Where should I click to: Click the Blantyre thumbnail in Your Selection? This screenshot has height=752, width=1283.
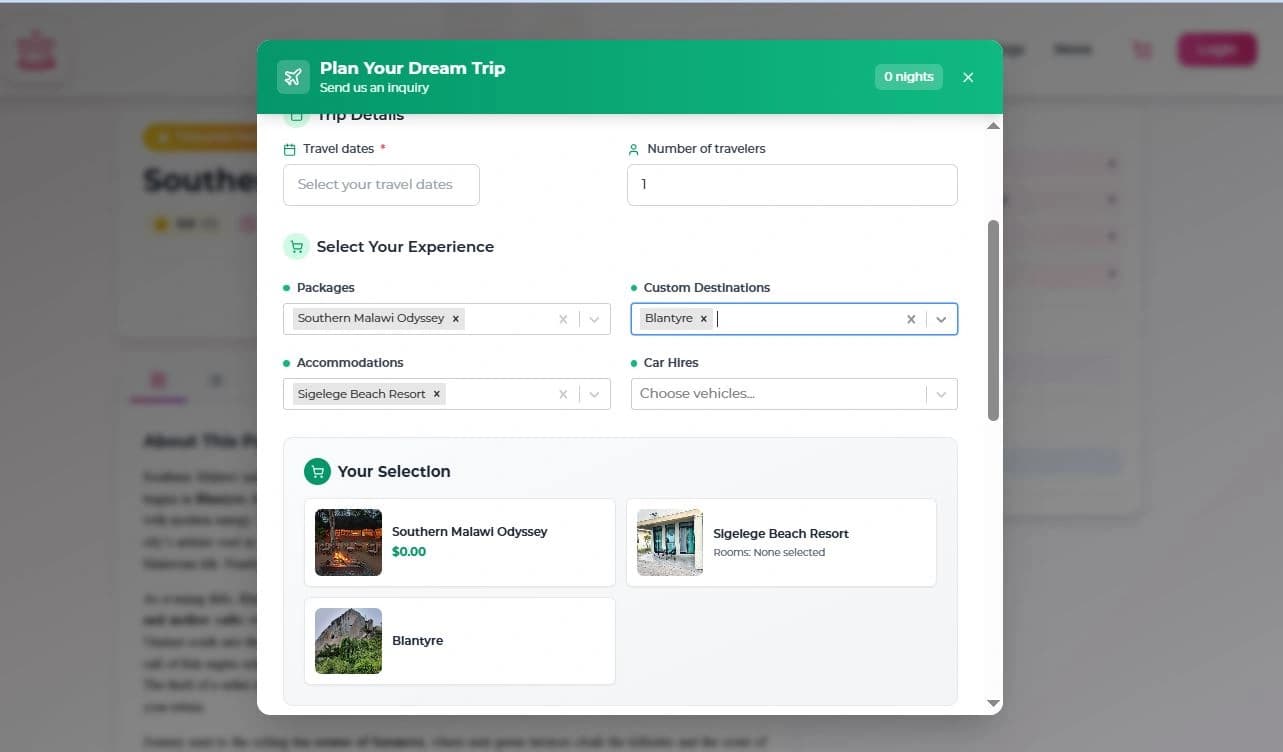348,640
